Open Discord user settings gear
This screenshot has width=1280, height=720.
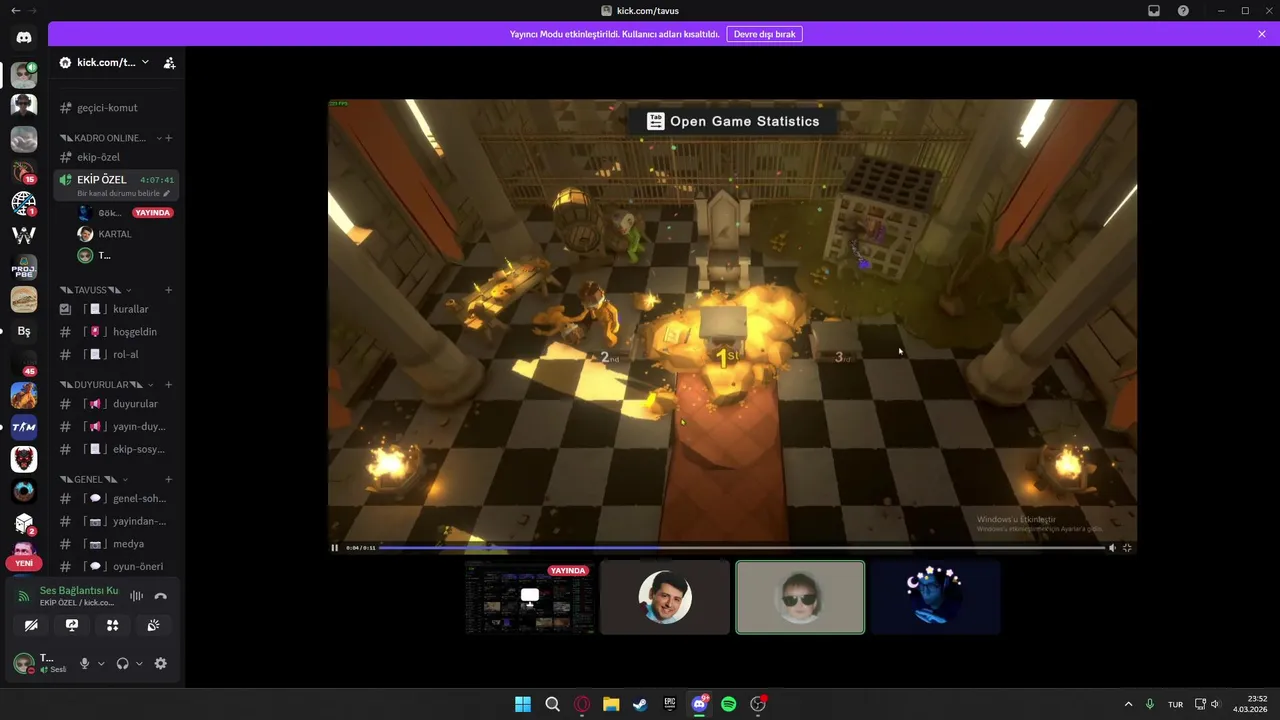coord(160,663)
